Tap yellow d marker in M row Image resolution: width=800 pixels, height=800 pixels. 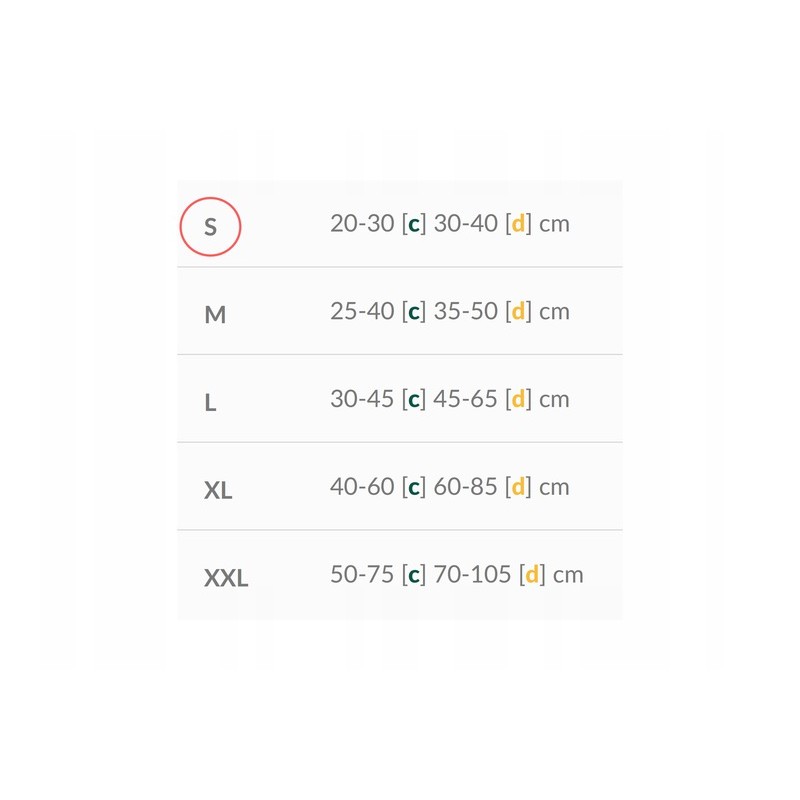pyautogui.click(x=518, y=312)
